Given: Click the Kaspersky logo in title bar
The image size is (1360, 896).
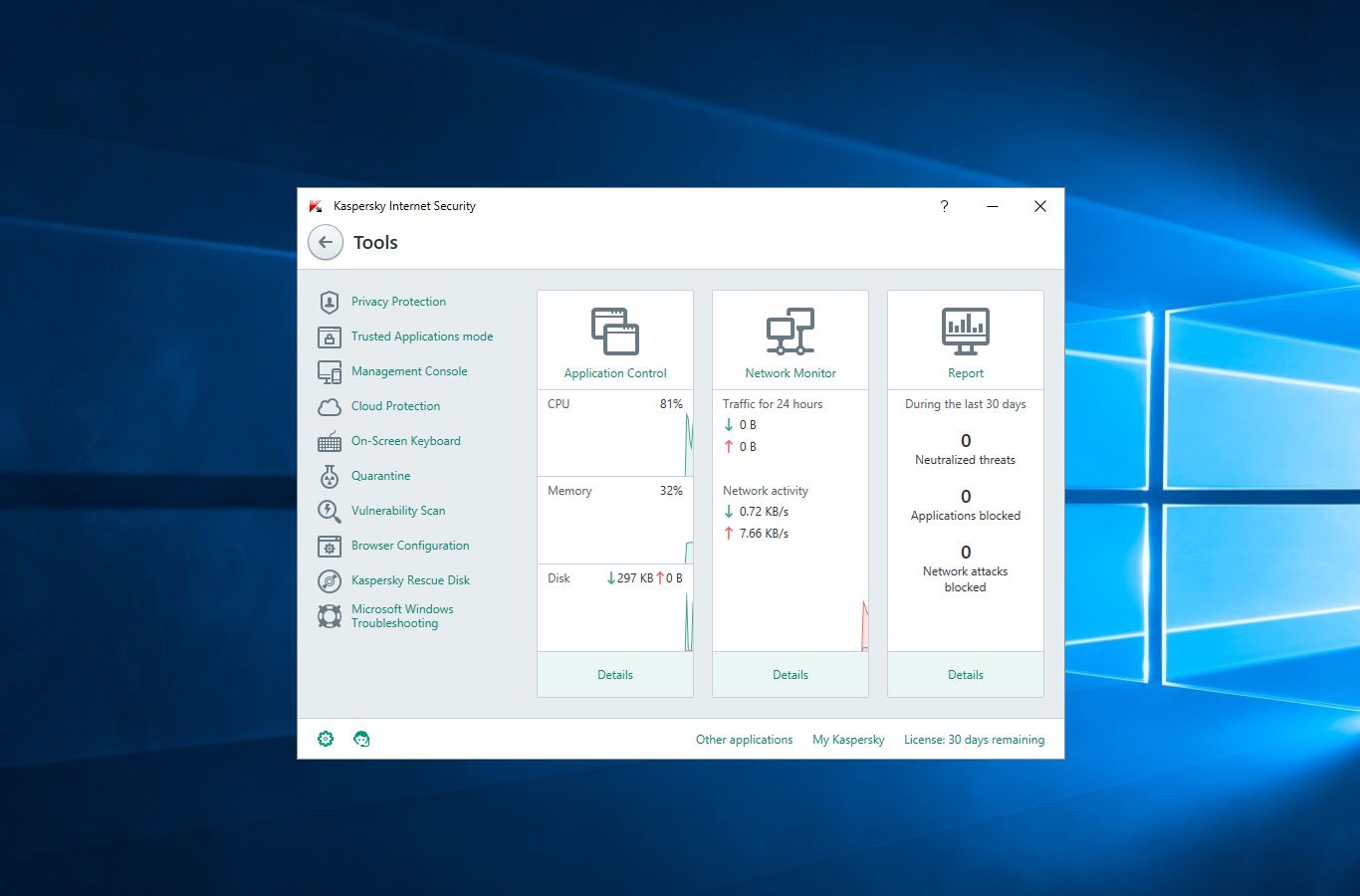Looking at the screenshot, I should pos(316,206).
